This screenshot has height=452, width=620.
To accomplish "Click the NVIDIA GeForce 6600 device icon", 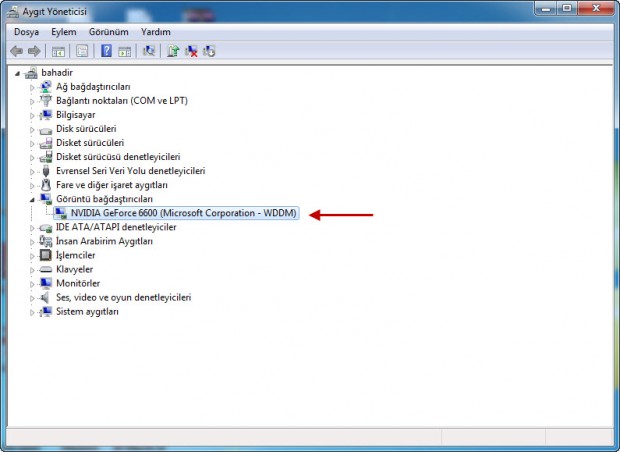I will click(60, 213).
